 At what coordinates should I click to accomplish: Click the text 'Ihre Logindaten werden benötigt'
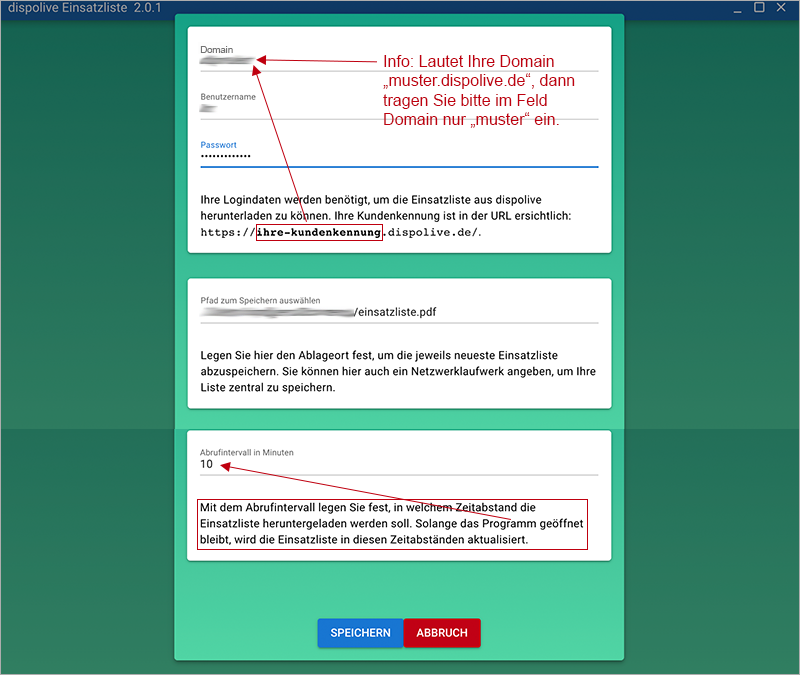click(284, 199)
